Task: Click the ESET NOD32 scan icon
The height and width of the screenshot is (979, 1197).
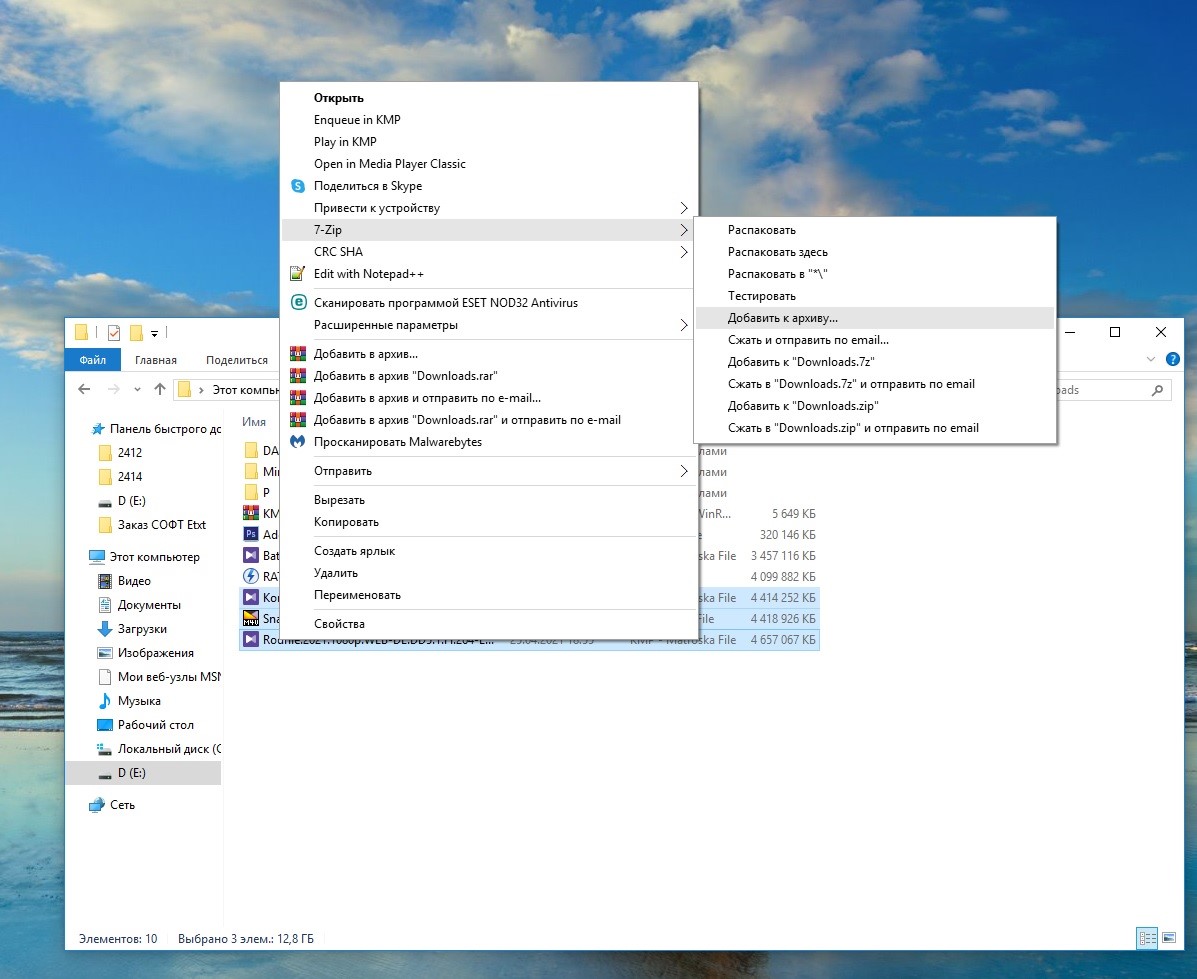Action: 297,302
